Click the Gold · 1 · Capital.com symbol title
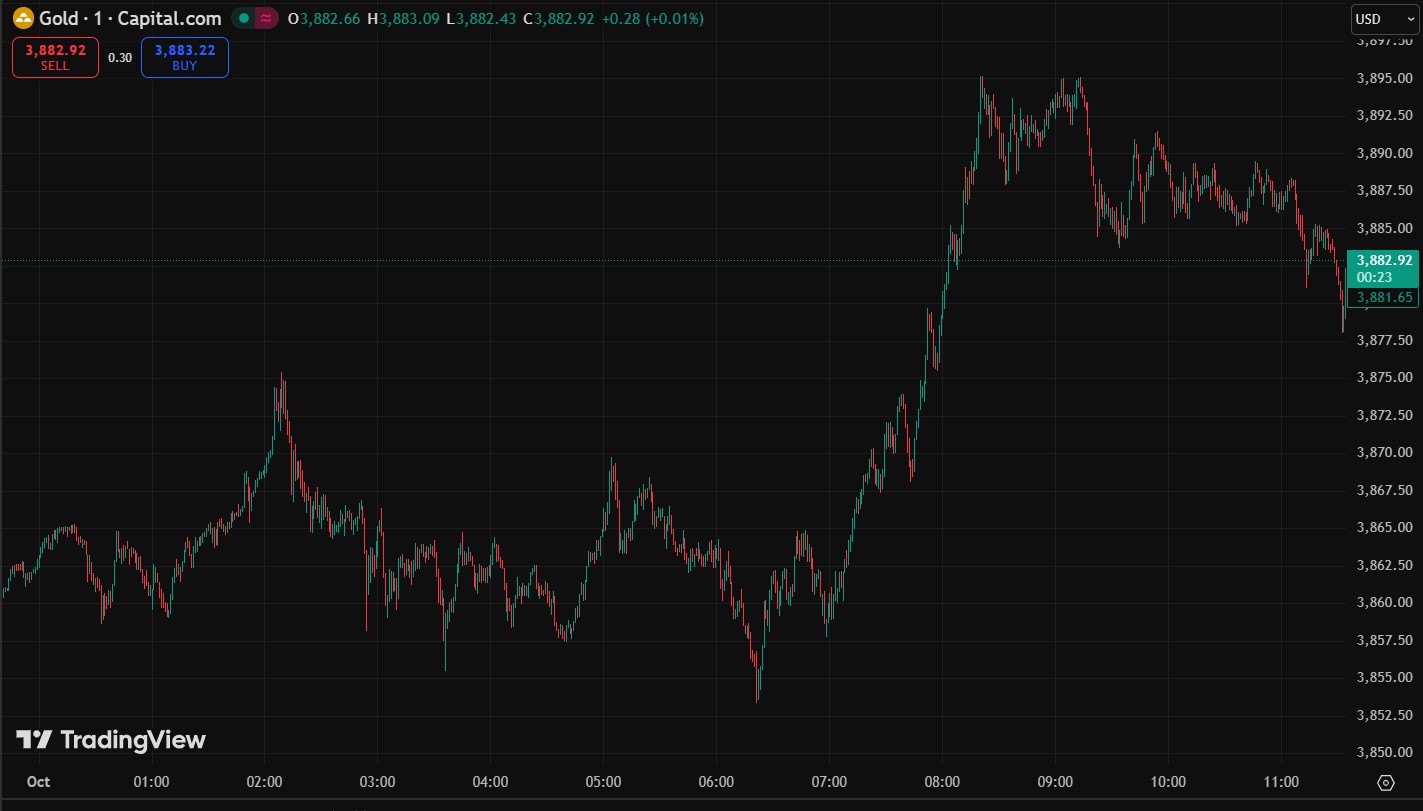1423x811 pixels. (130, 18)
